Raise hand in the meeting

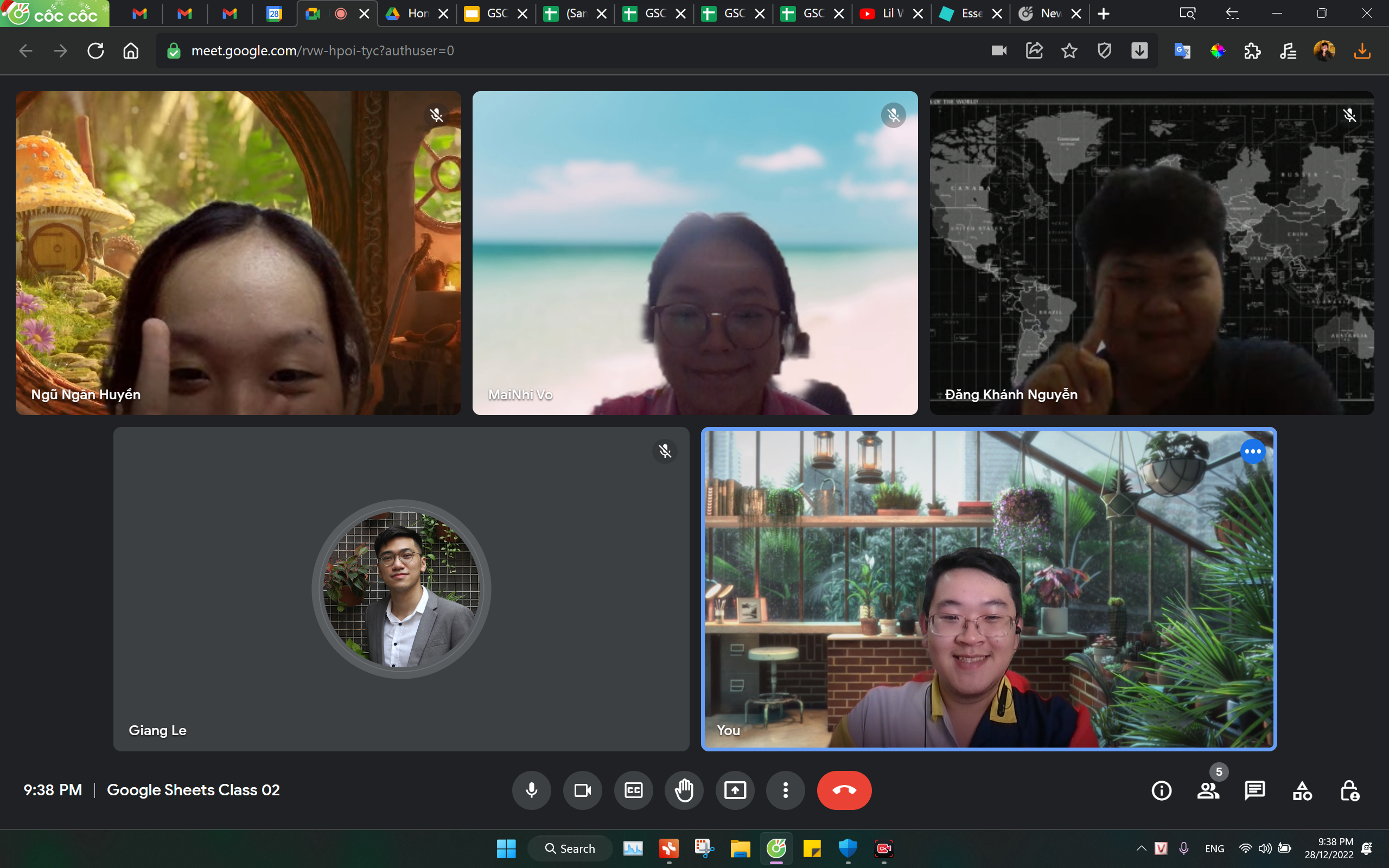click(684, 790)
